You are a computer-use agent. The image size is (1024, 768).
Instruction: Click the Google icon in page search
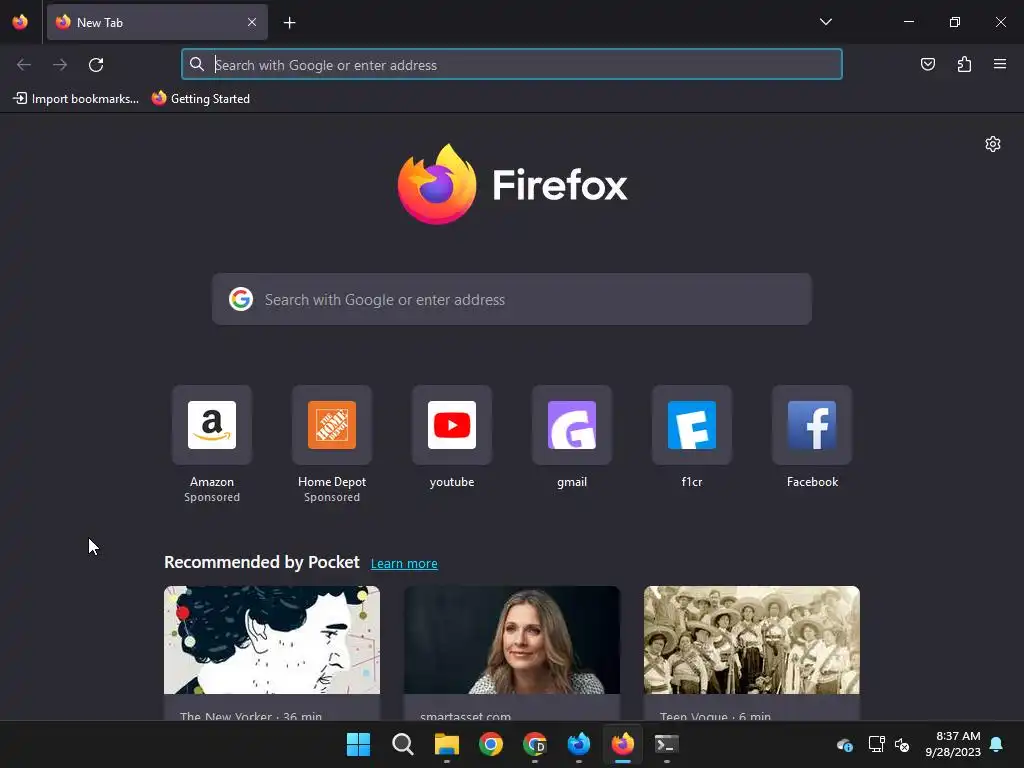tap(241, 299)
